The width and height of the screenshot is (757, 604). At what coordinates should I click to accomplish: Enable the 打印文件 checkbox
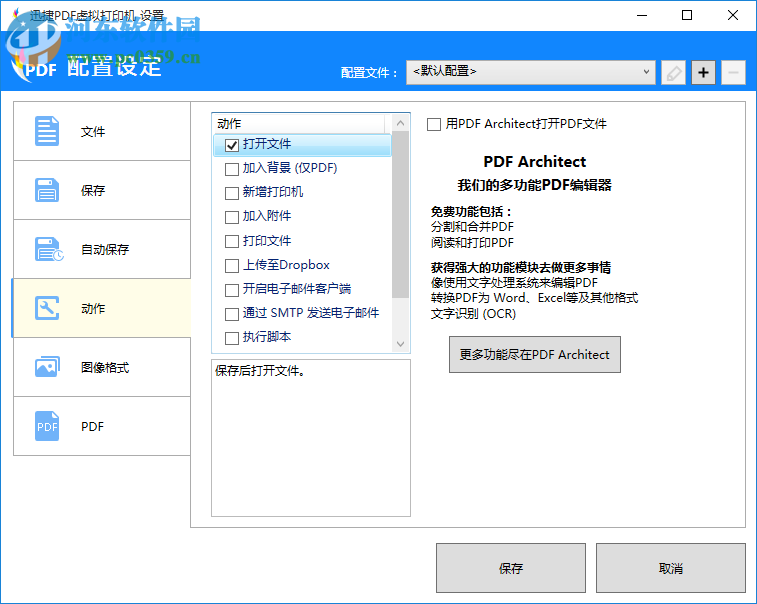point(232,241)
